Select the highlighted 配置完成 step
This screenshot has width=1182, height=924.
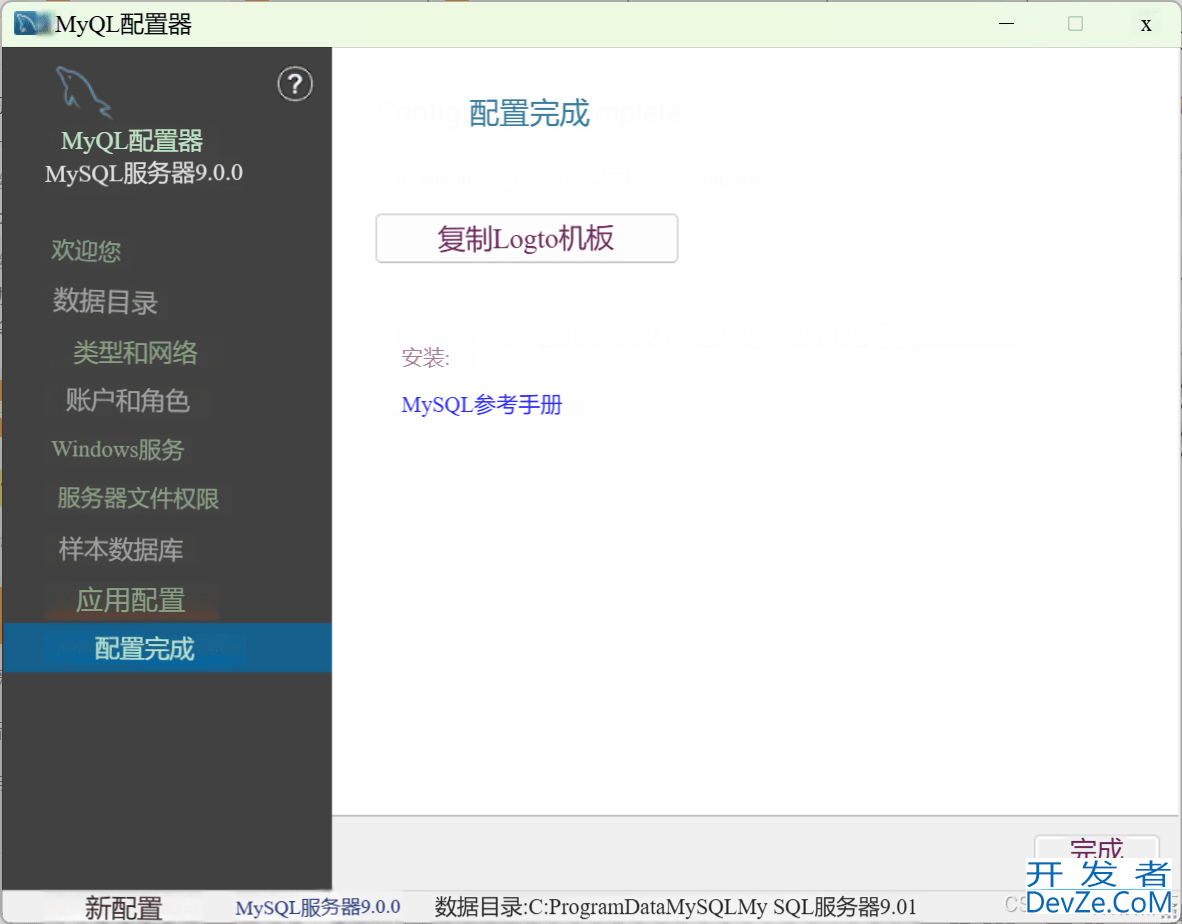pyautogui.click(x=167, y=647)
